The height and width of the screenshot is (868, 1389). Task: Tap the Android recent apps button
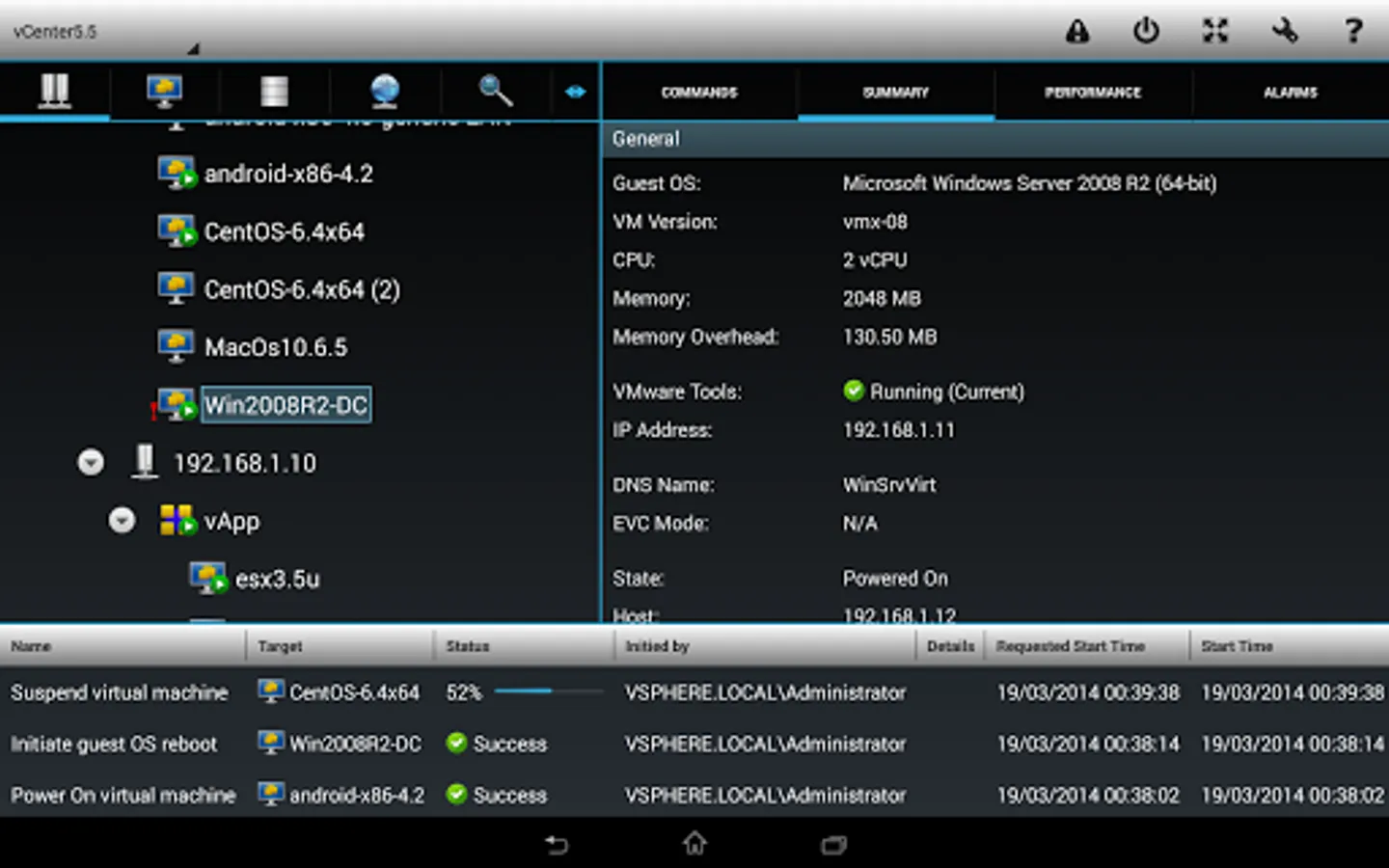click(833, 845)
